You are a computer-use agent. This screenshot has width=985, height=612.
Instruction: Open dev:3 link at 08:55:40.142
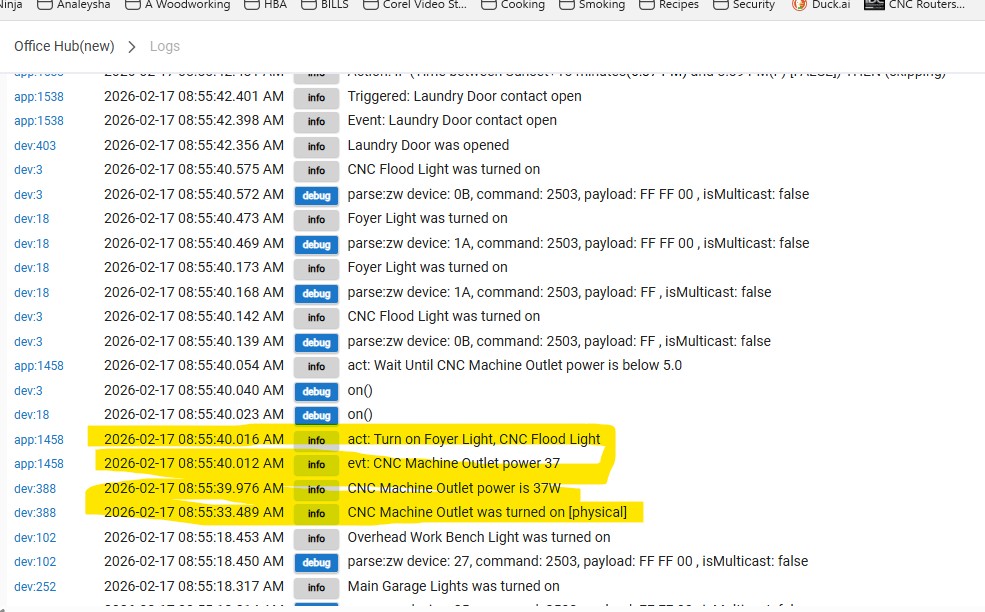tap(28, 317)
